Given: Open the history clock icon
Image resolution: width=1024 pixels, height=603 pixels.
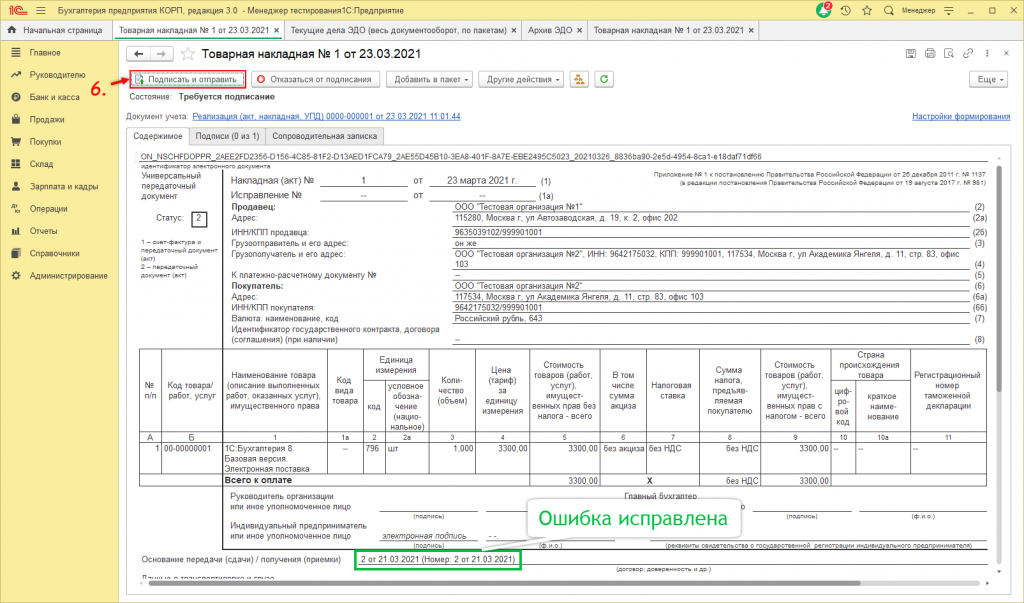Looking at the screenshot, I should pos(846,10).
